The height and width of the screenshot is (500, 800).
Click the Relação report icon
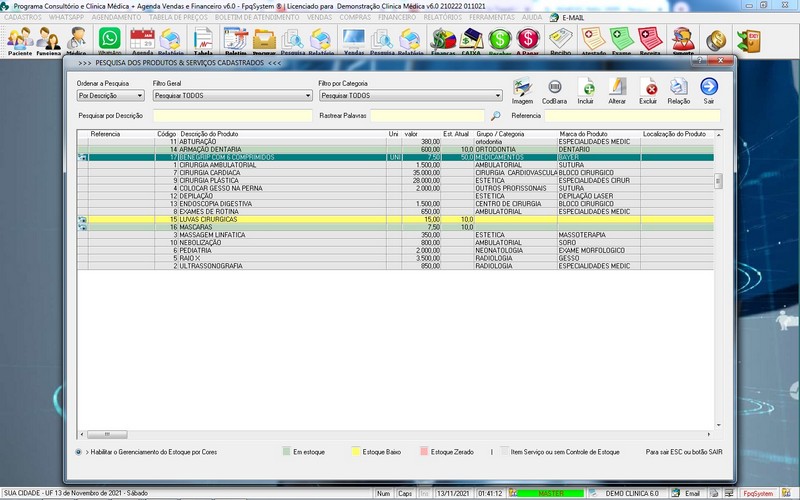(x=679, y=91)
